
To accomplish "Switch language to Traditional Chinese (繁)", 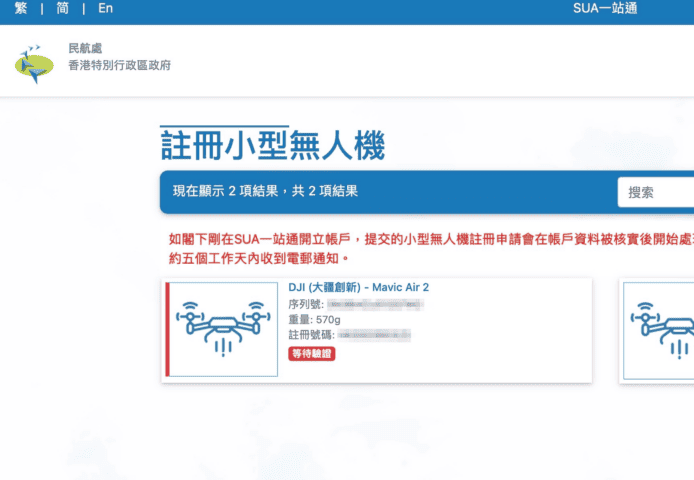I will 21,9.
